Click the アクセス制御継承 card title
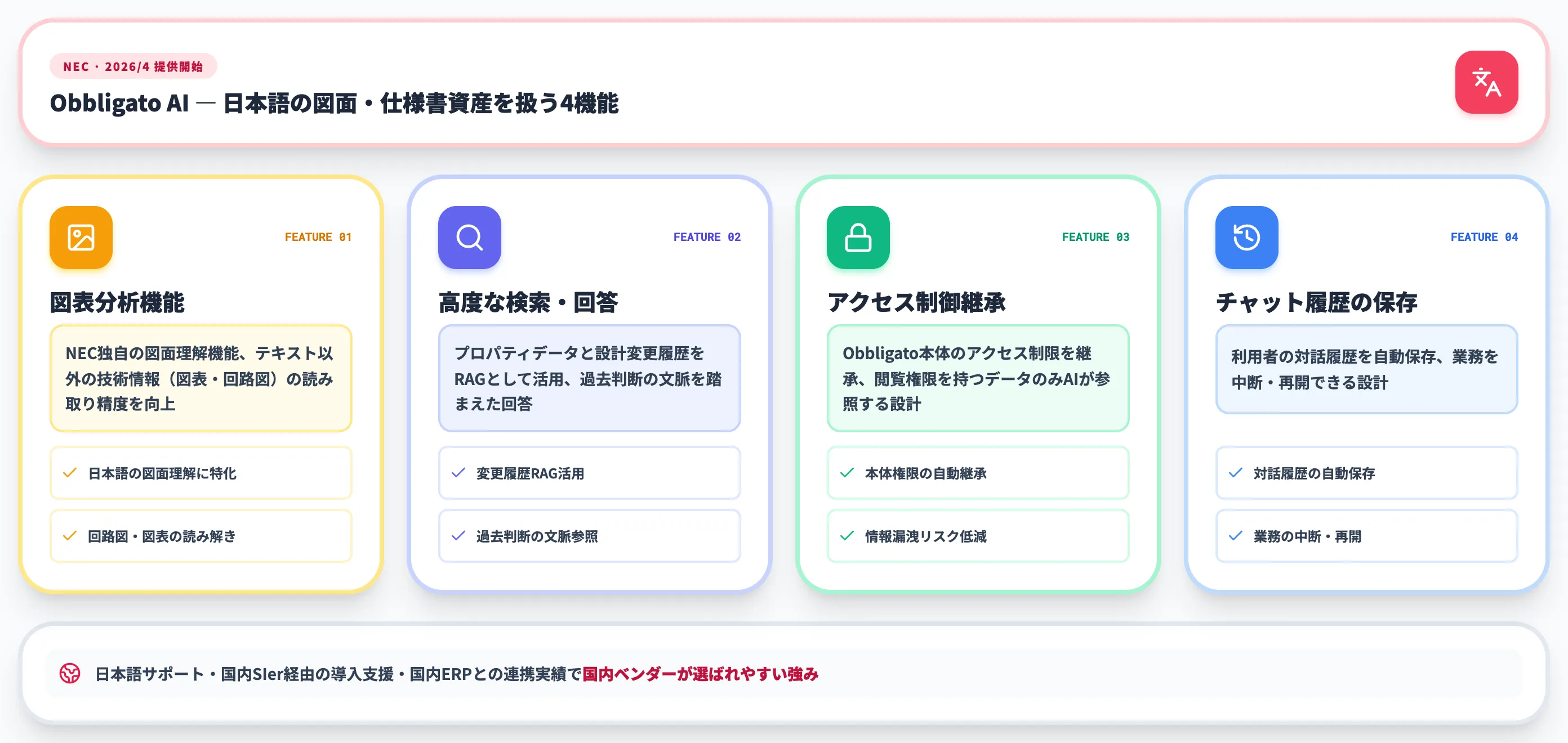 (916, 302)
